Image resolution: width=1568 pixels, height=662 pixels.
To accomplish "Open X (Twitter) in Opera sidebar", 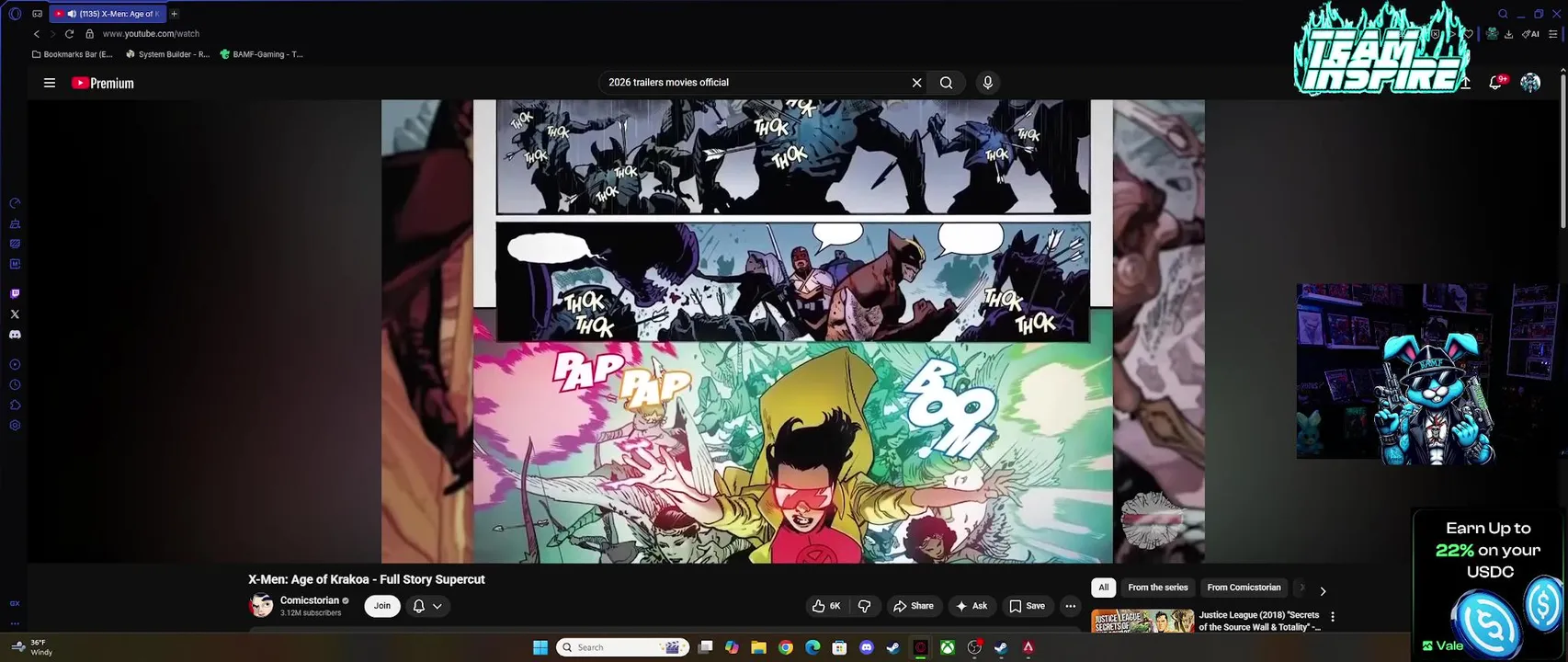I will click(15, 314).
